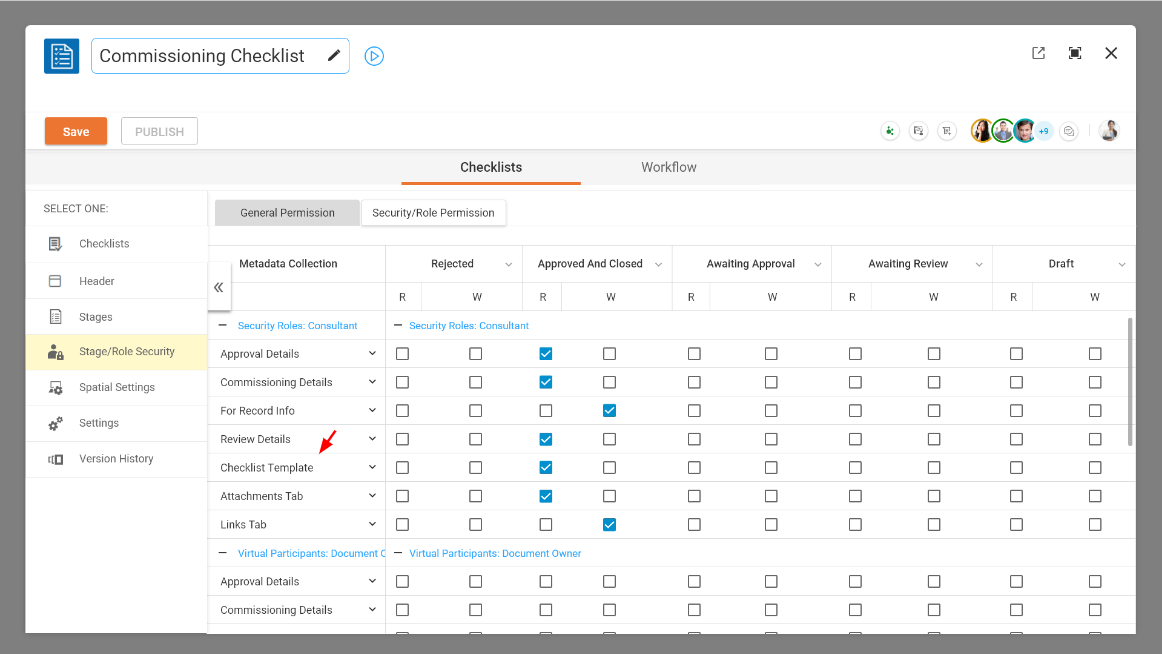Click the blue checklist form icon
The height and width of the screenshot is (654, 1162).
62,56
